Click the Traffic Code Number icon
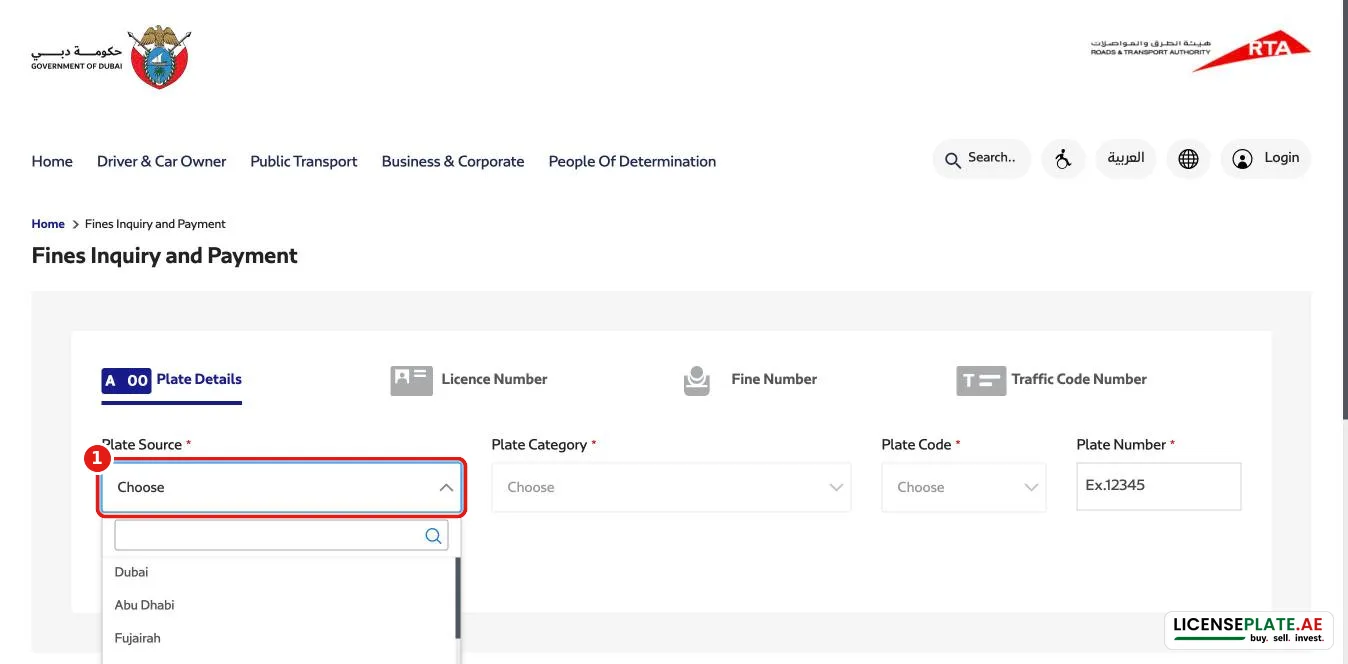1348x664 pixels. click(x=981, y=380)
